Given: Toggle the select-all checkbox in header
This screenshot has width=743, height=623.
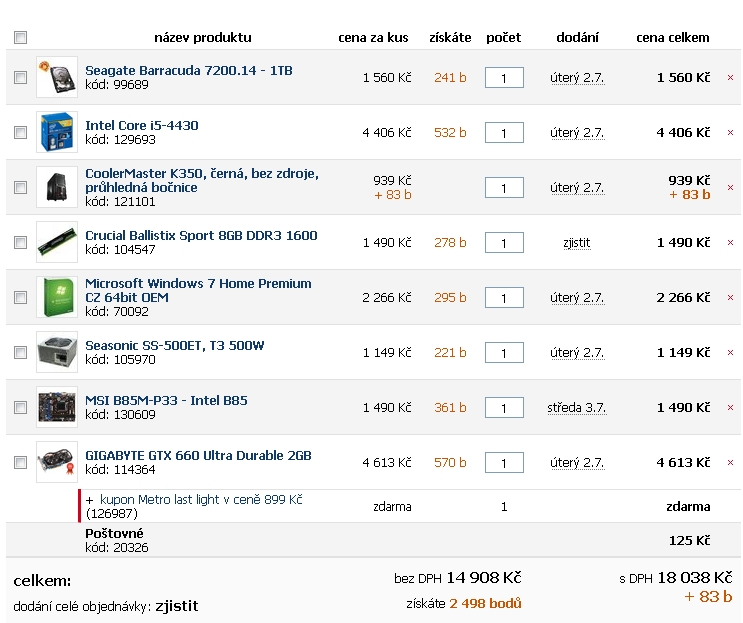Looking at the screenshot, I should tap(20, 37).
